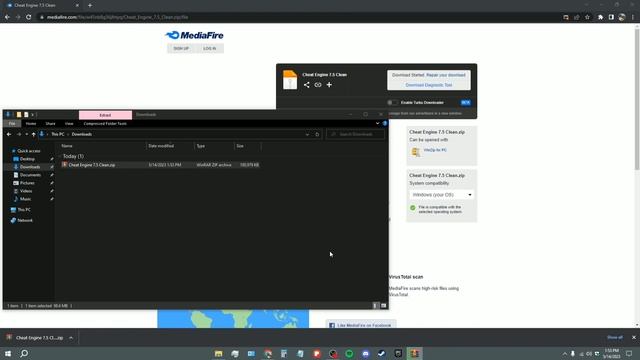This screenshot has width=640, height=360.
Task: Reload the Chrome page
Action: click(29, 17)
